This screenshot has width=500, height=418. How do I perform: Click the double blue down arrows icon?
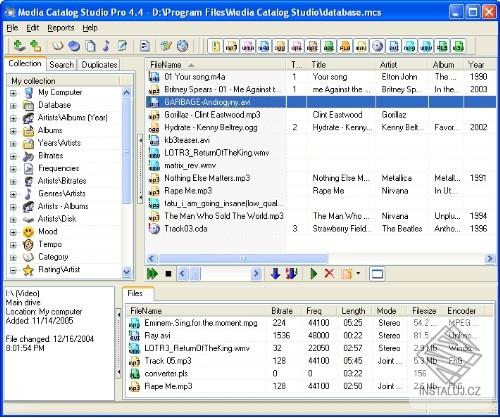pyautogui.click(x=291, y=274)
